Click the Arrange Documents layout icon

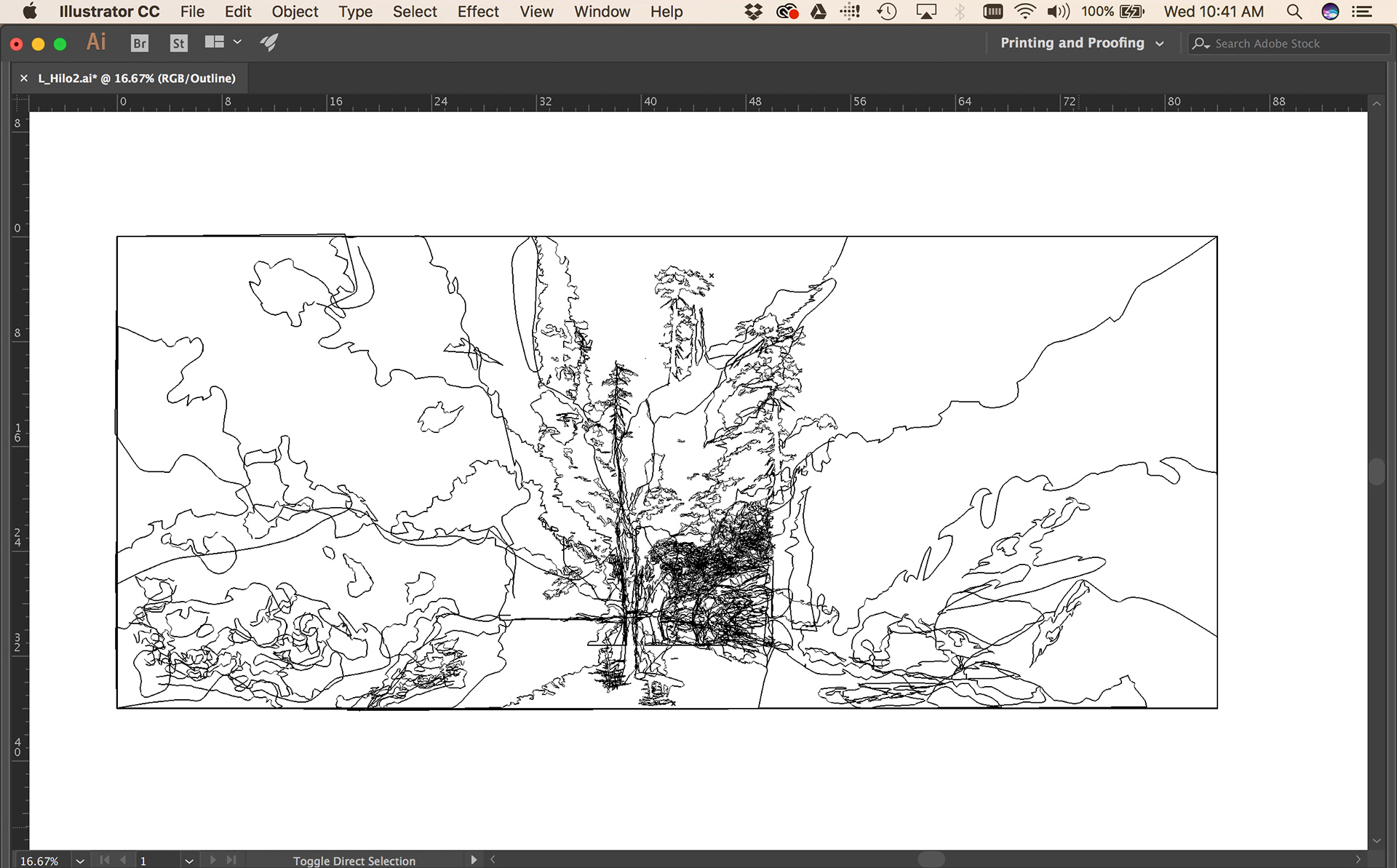214,42
